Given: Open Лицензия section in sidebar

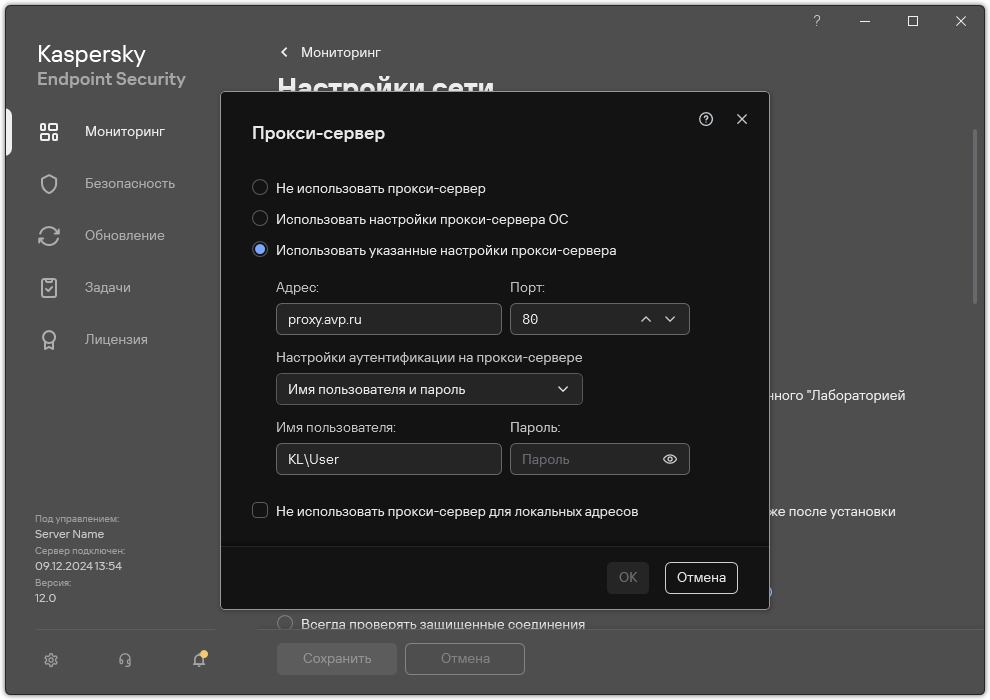Looking at the screenshot, I should tap(116, 340).
